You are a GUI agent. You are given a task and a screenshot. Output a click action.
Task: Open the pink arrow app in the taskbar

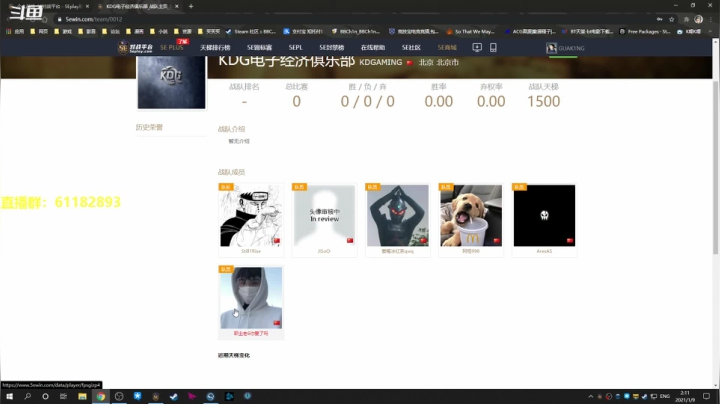(x=192, y=396)
